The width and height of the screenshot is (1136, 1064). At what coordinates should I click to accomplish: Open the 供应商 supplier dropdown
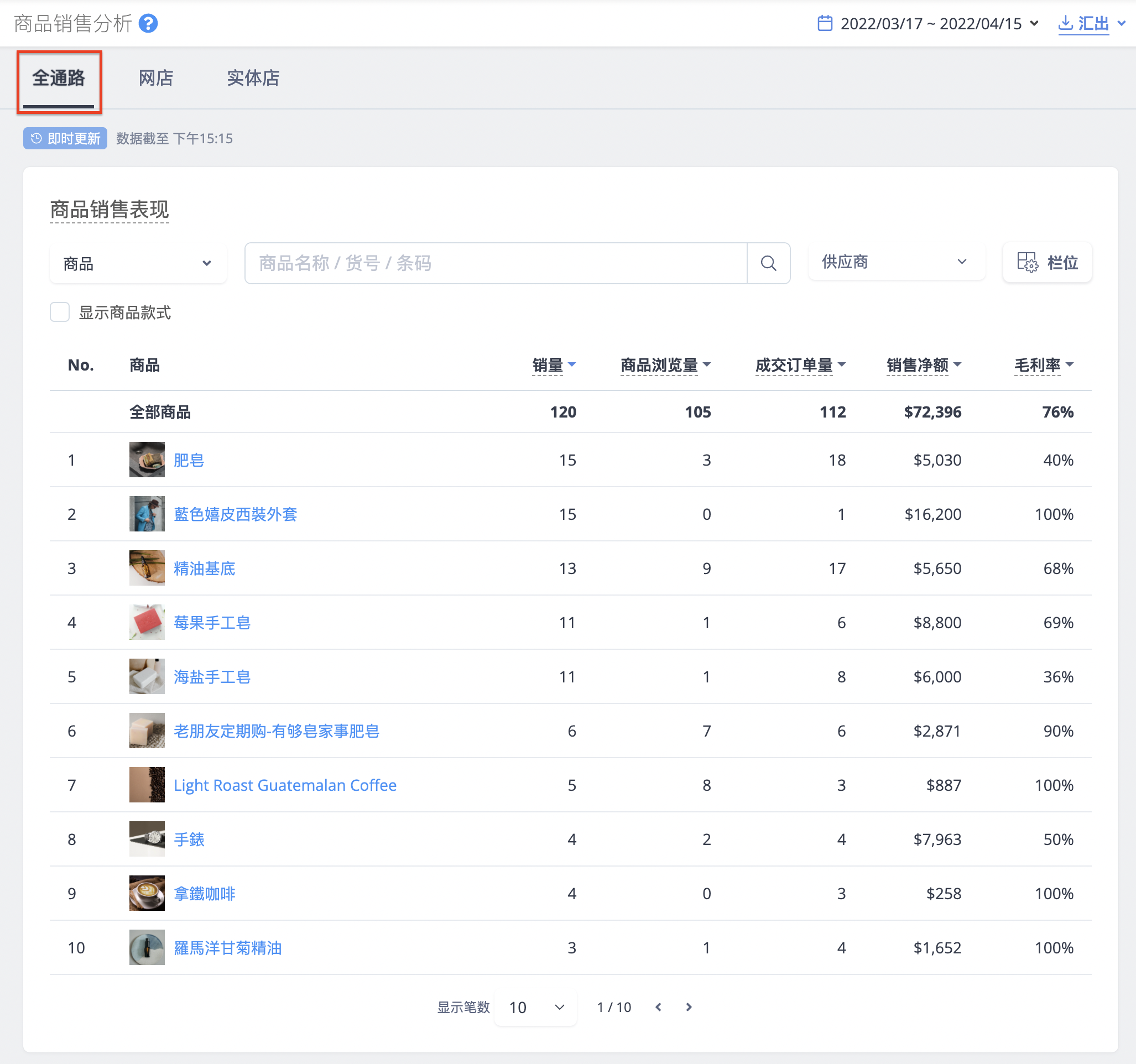(x=896, y=262)
